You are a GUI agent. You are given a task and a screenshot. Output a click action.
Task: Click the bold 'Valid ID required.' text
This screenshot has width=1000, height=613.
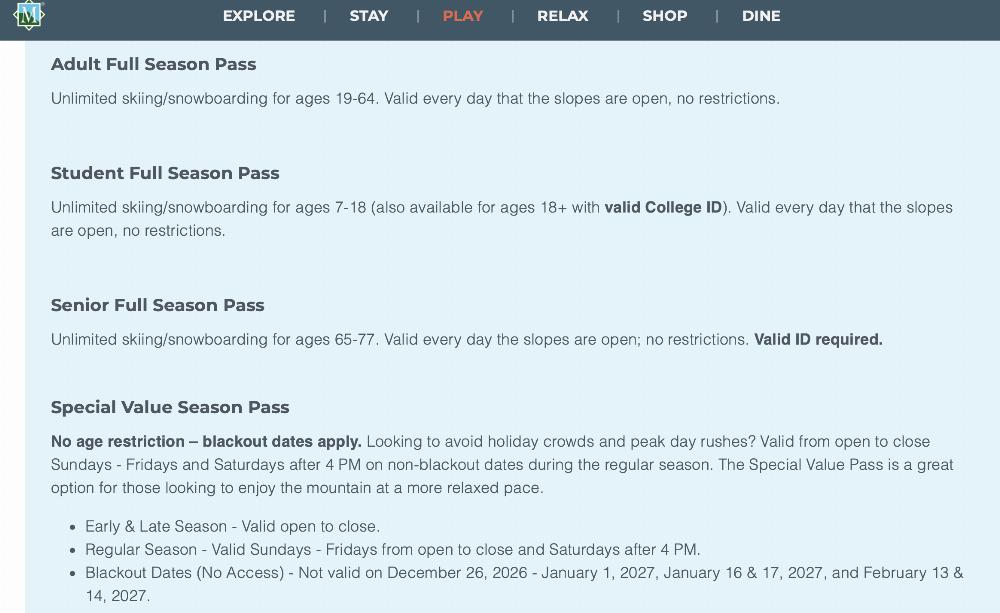818,340
